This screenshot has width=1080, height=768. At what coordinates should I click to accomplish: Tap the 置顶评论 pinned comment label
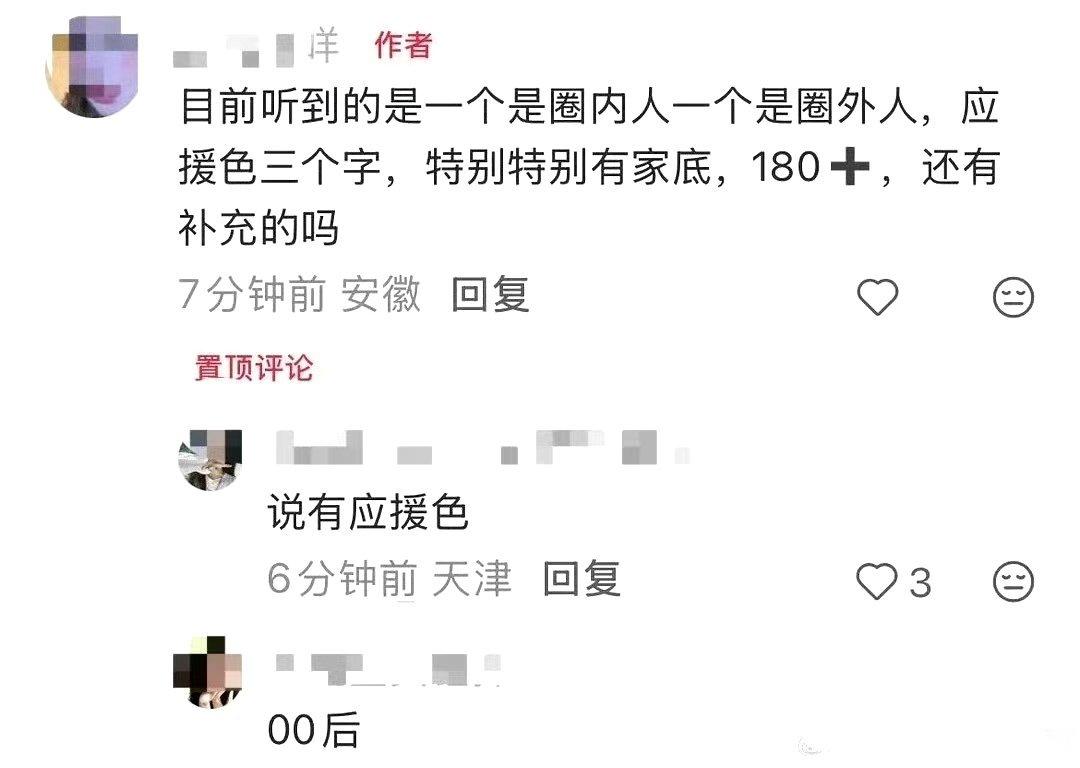coord(254,368)
